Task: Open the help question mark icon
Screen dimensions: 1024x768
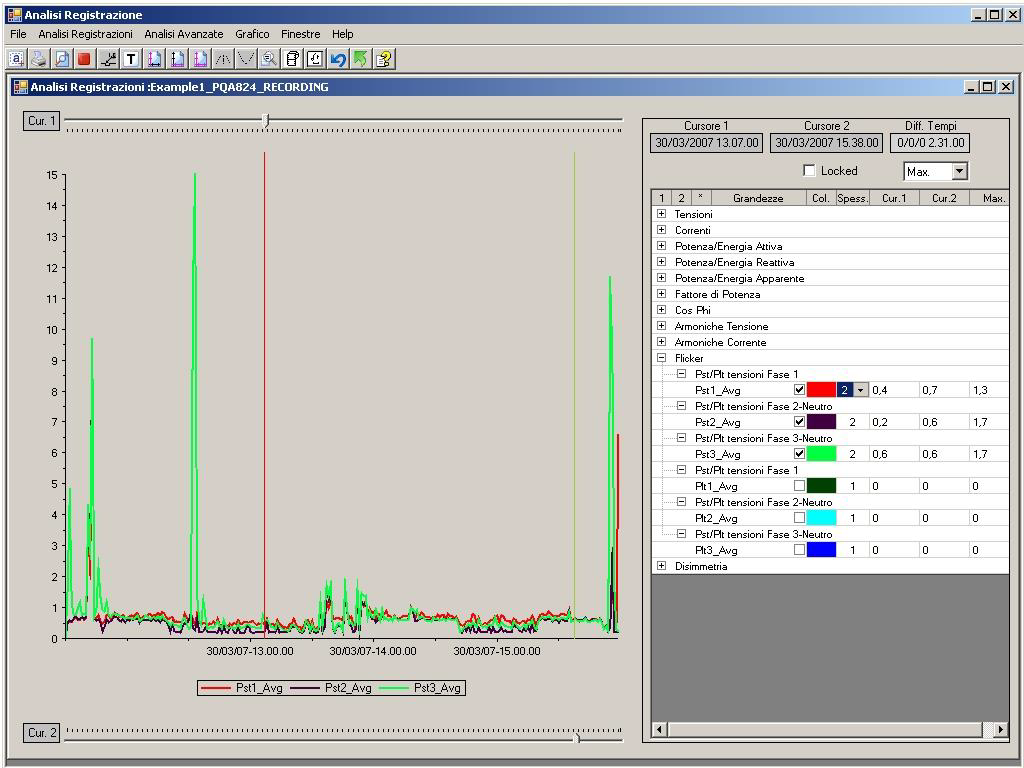Action: [x=384, y=59]
